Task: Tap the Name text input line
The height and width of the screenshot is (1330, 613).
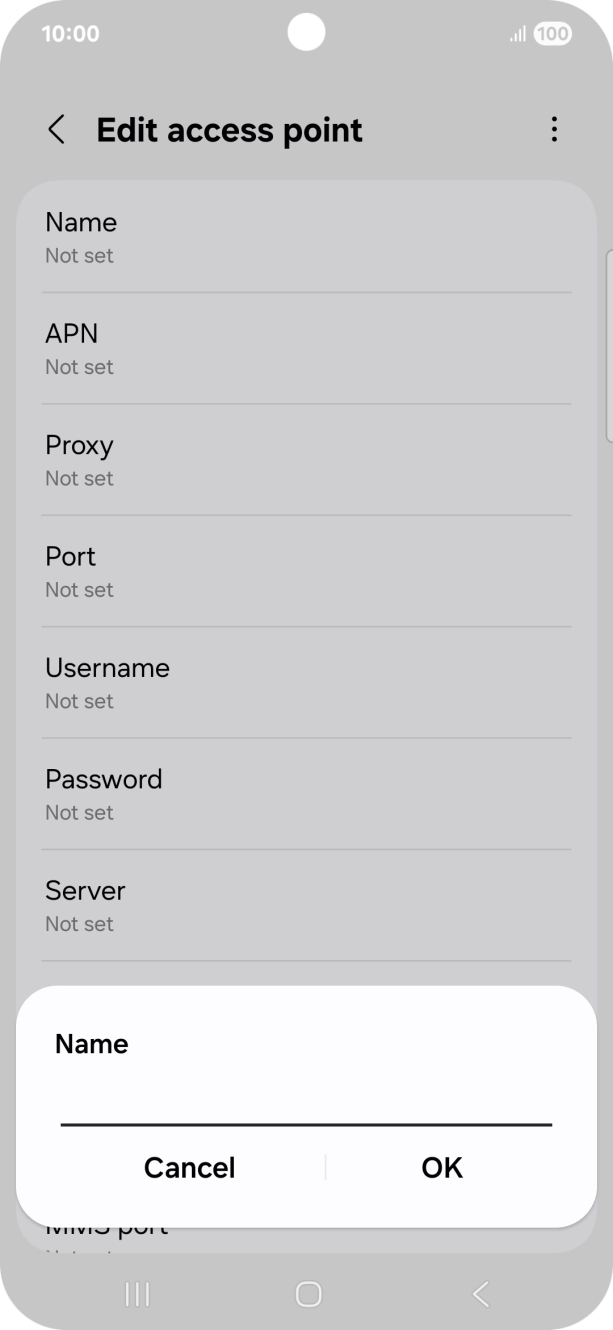Action: pyautogui.click(x=306, y=1115)
